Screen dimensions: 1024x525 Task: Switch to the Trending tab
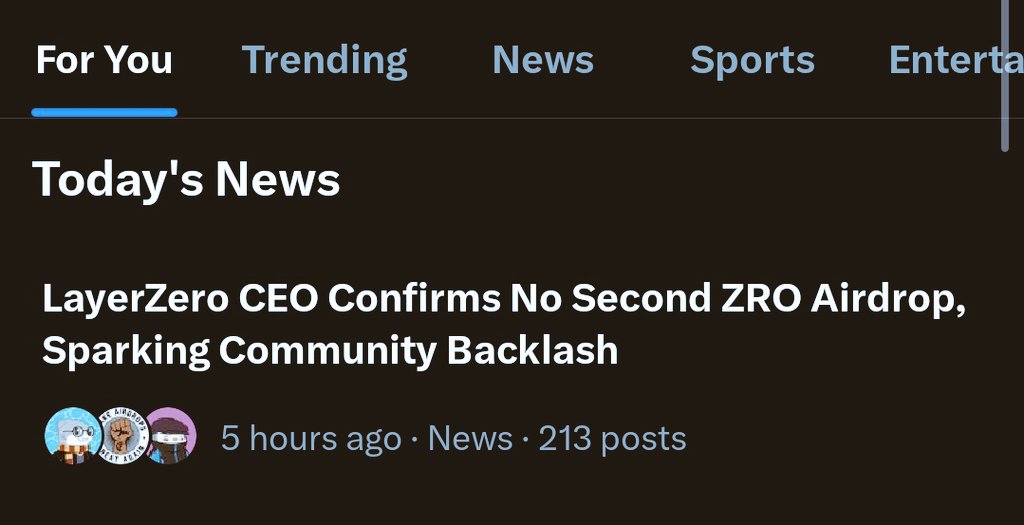pos(324,60)
